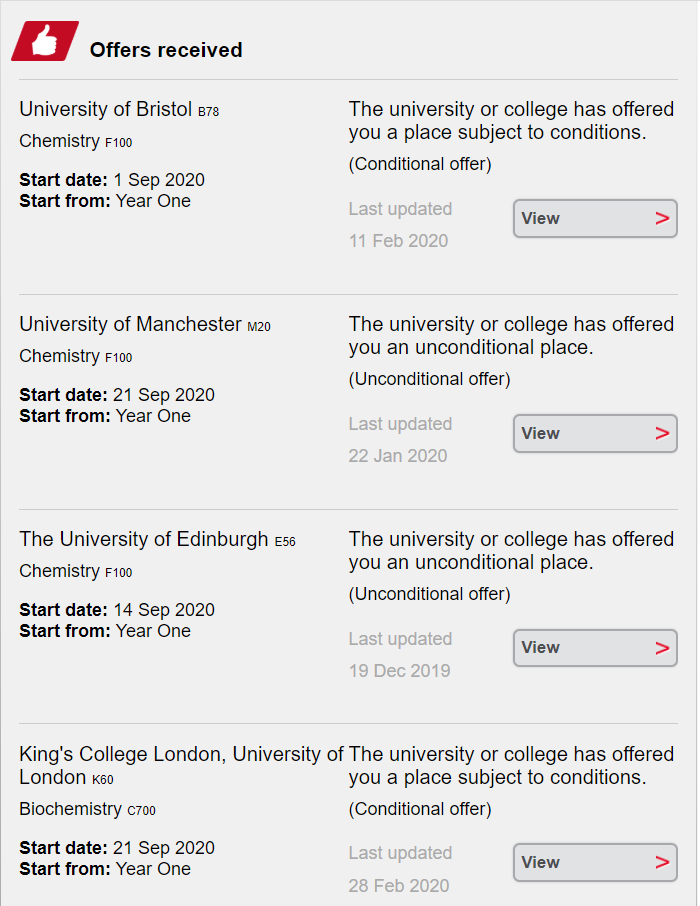The height and width of the screenshot is (906, 700).
Task: Click Manchester's Start date 21 Sep 2020
Action: tap(117, 395)
